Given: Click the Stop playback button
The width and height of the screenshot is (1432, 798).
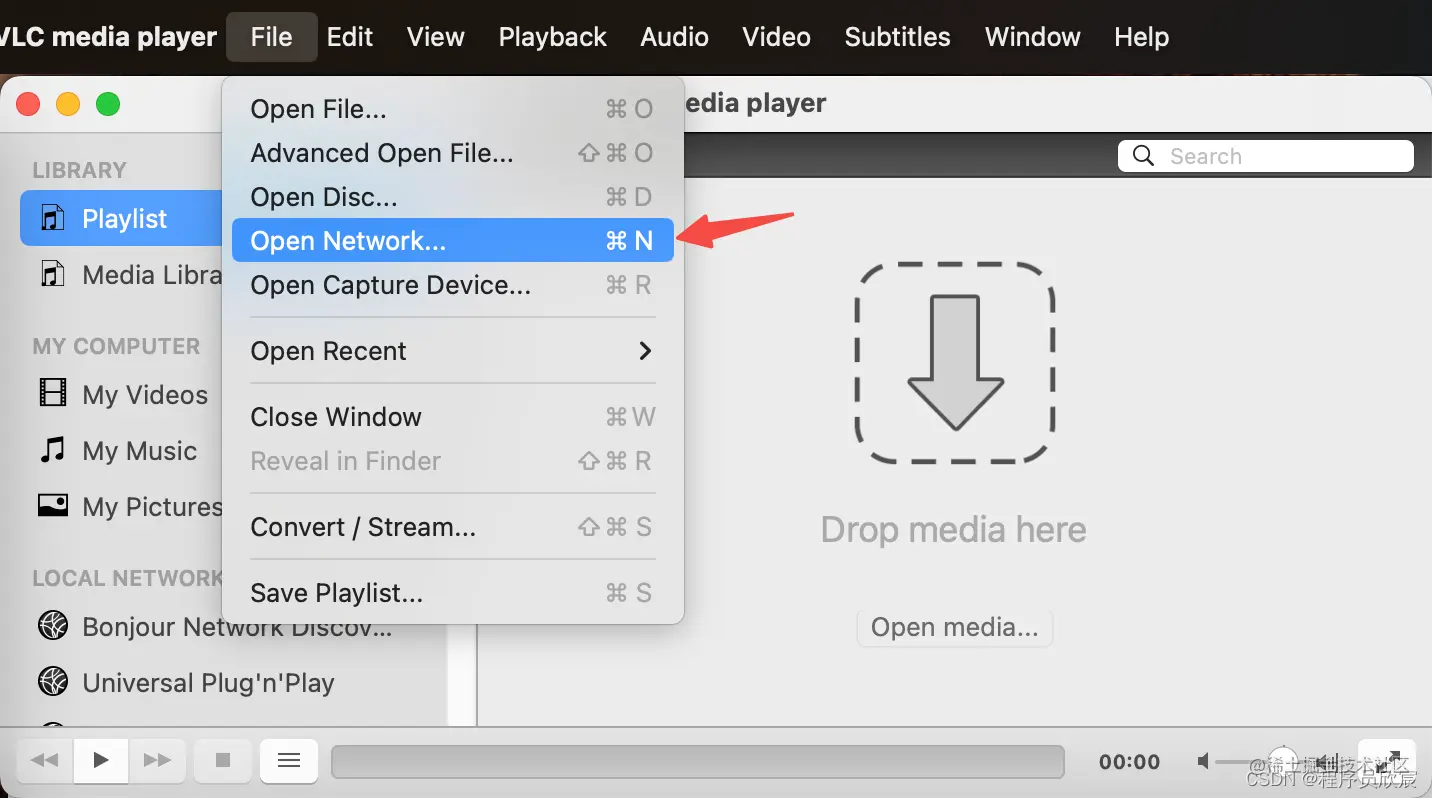Looking at the screenshot, I should 223,760.
